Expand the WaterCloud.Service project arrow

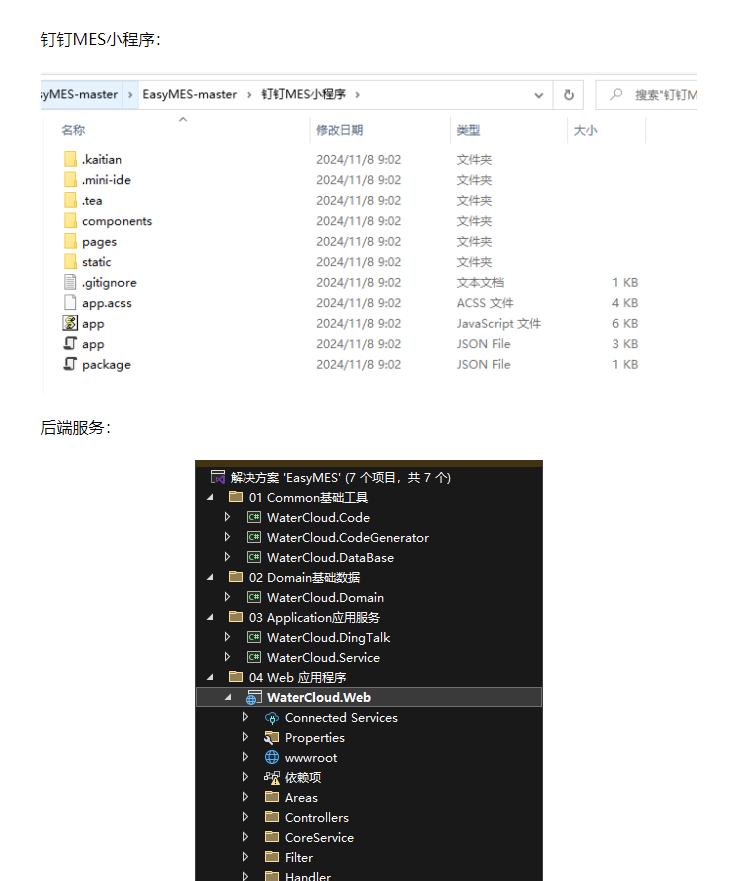coord(227,657)
